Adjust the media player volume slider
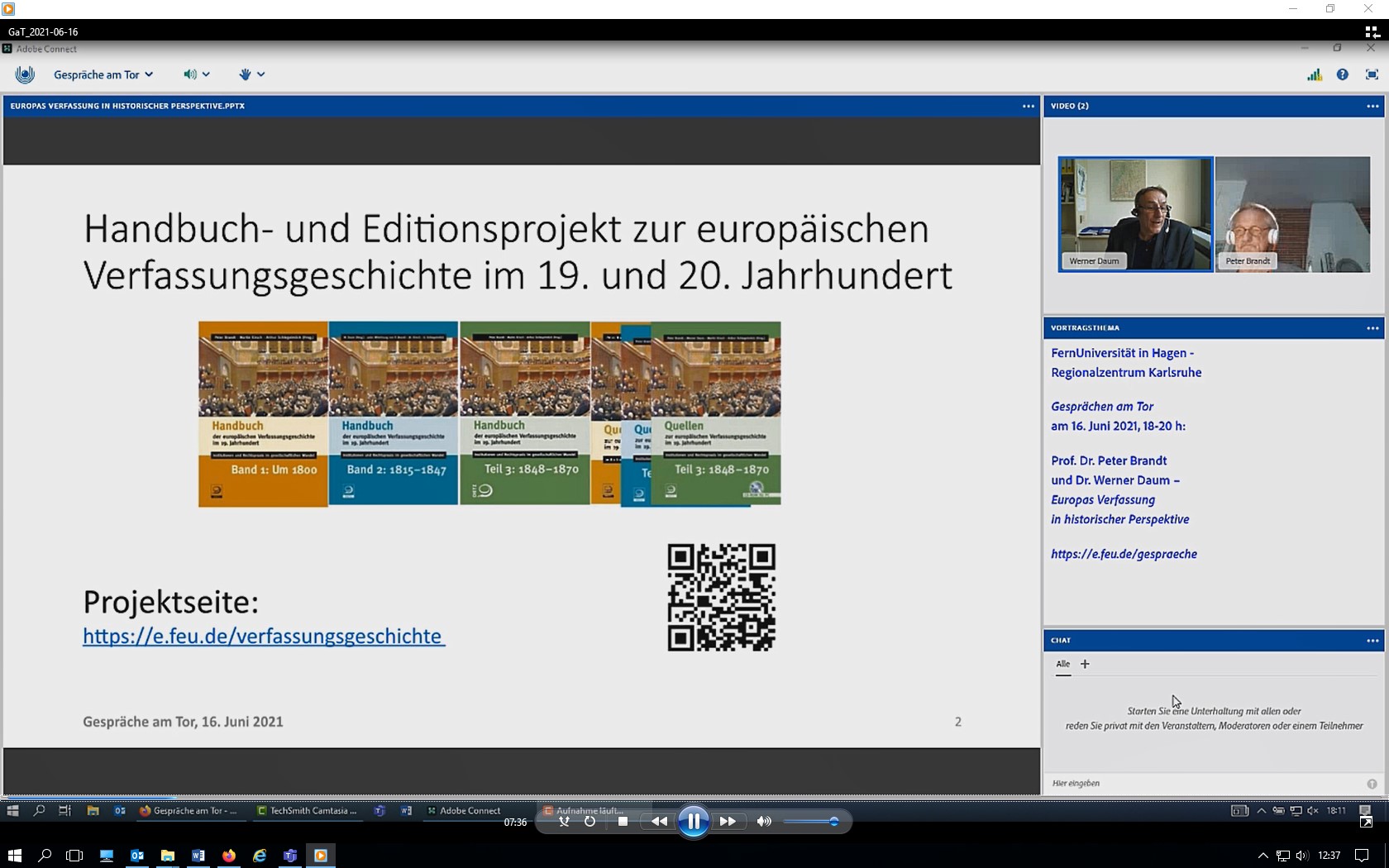Image resolution: width=1389 pixels, height=868 pixels. pos(811,822)
